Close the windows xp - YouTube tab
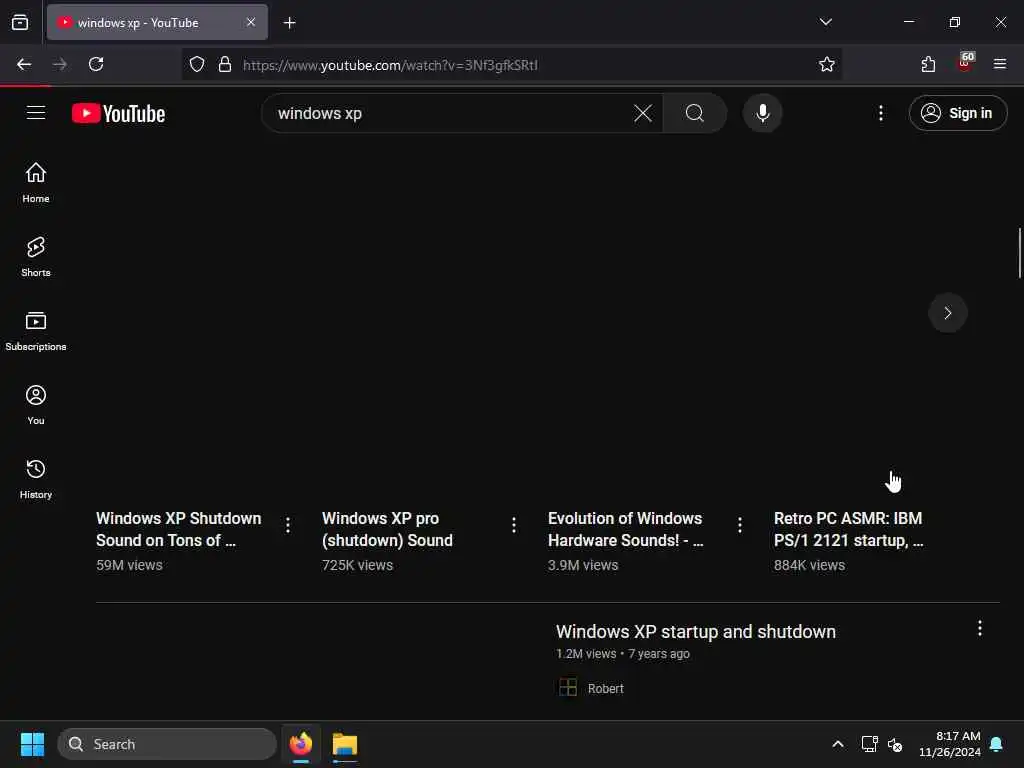1024x768 pixels. pyautogui.click(x=251, y=22)
